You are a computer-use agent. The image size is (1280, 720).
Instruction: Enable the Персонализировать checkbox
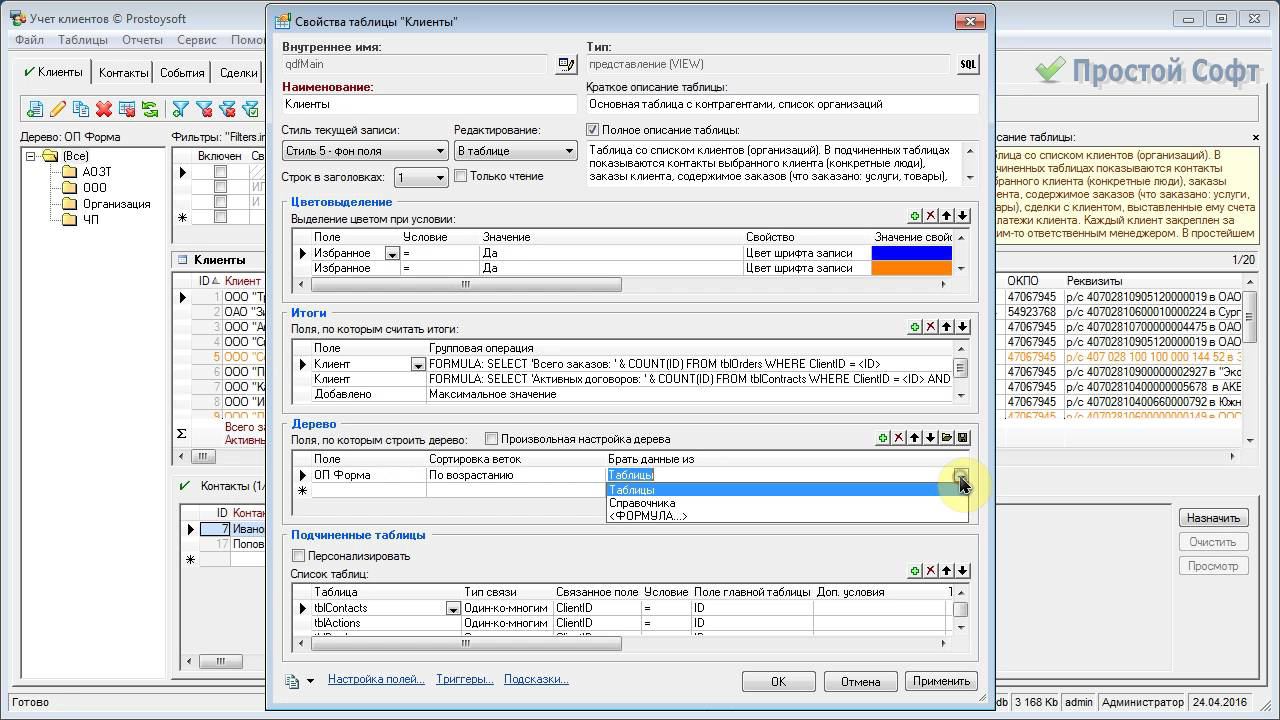298,556
